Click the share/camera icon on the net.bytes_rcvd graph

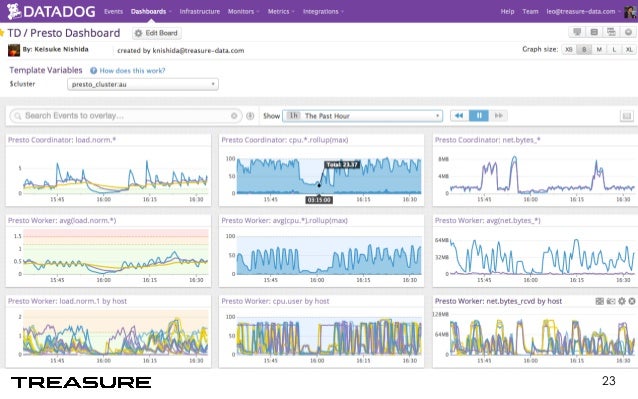pos(611,301)
